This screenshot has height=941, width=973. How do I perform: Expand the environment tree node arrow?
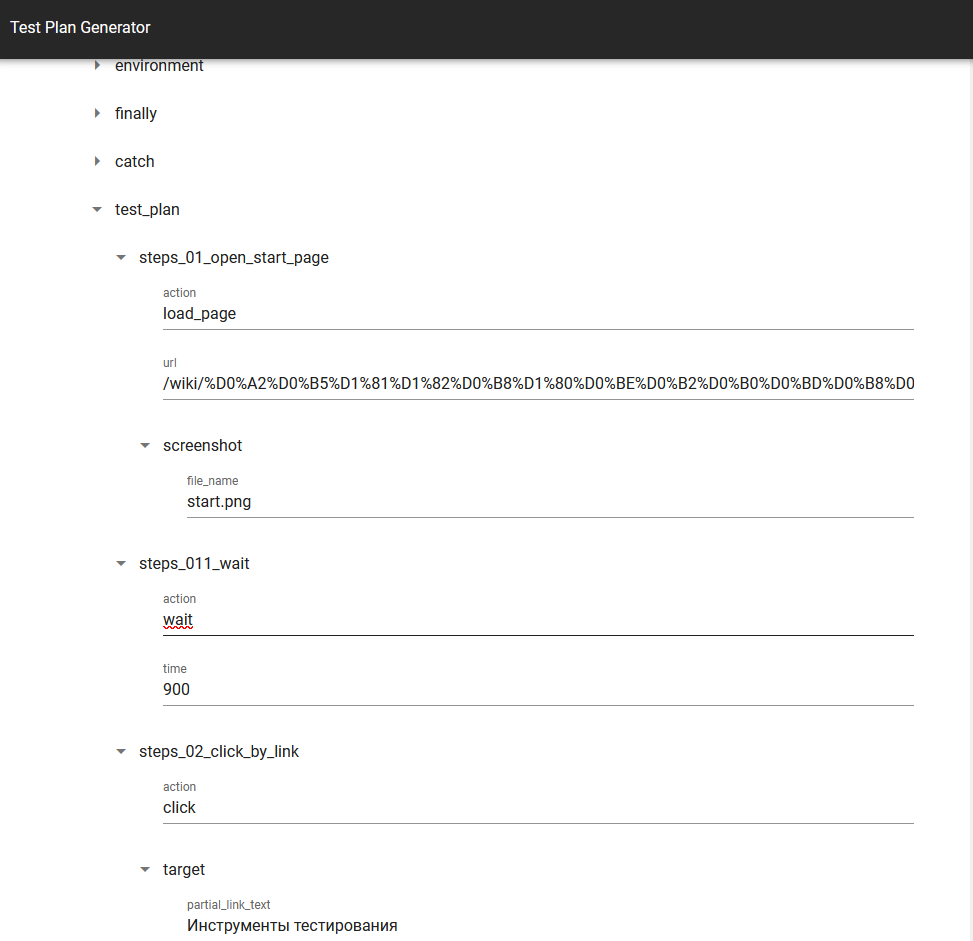pyautogui.click(x=97, y=66)
